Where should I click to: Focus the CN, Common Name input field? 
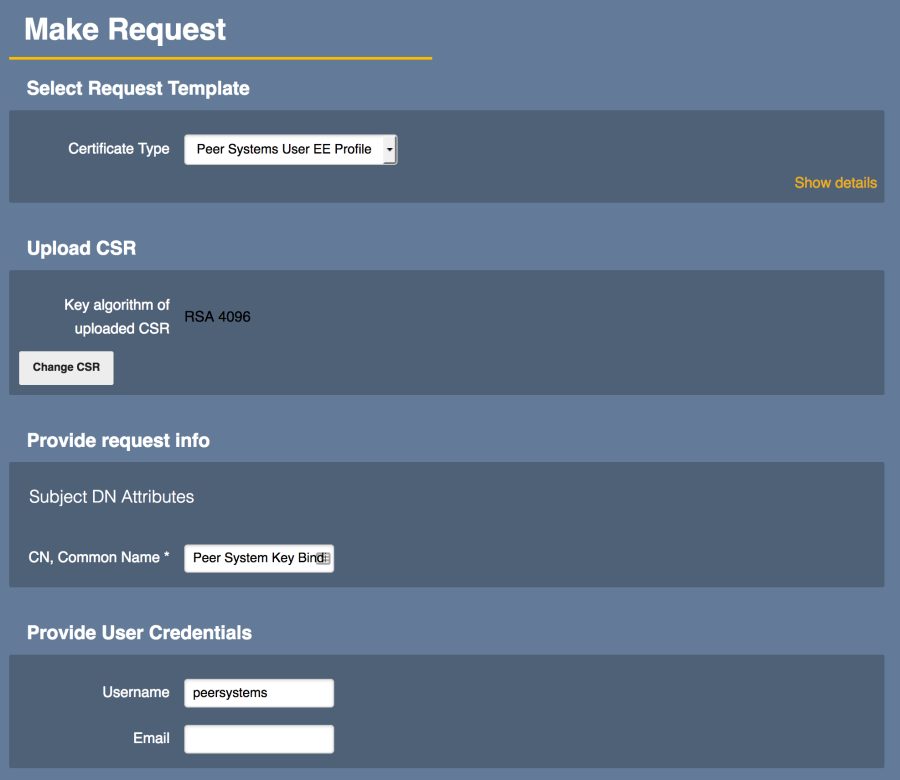pos(252,558)
